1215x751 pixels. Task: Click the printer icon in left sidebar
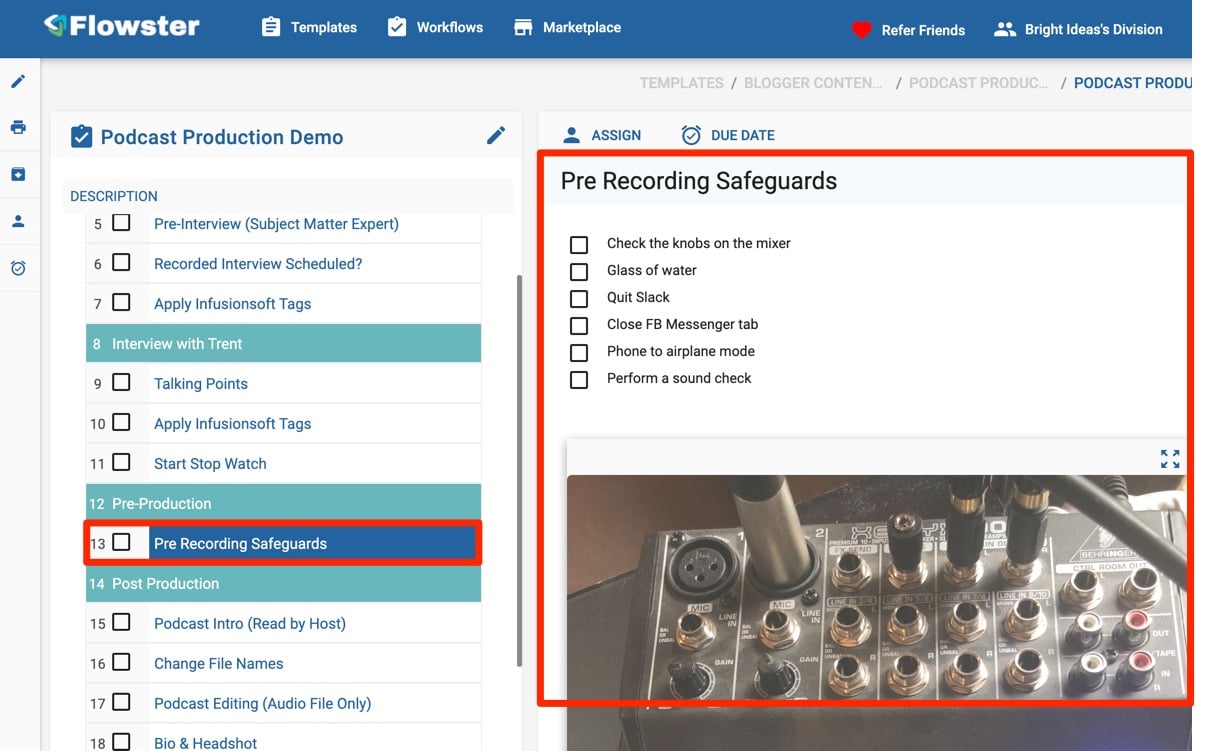(x=18, y=127)
